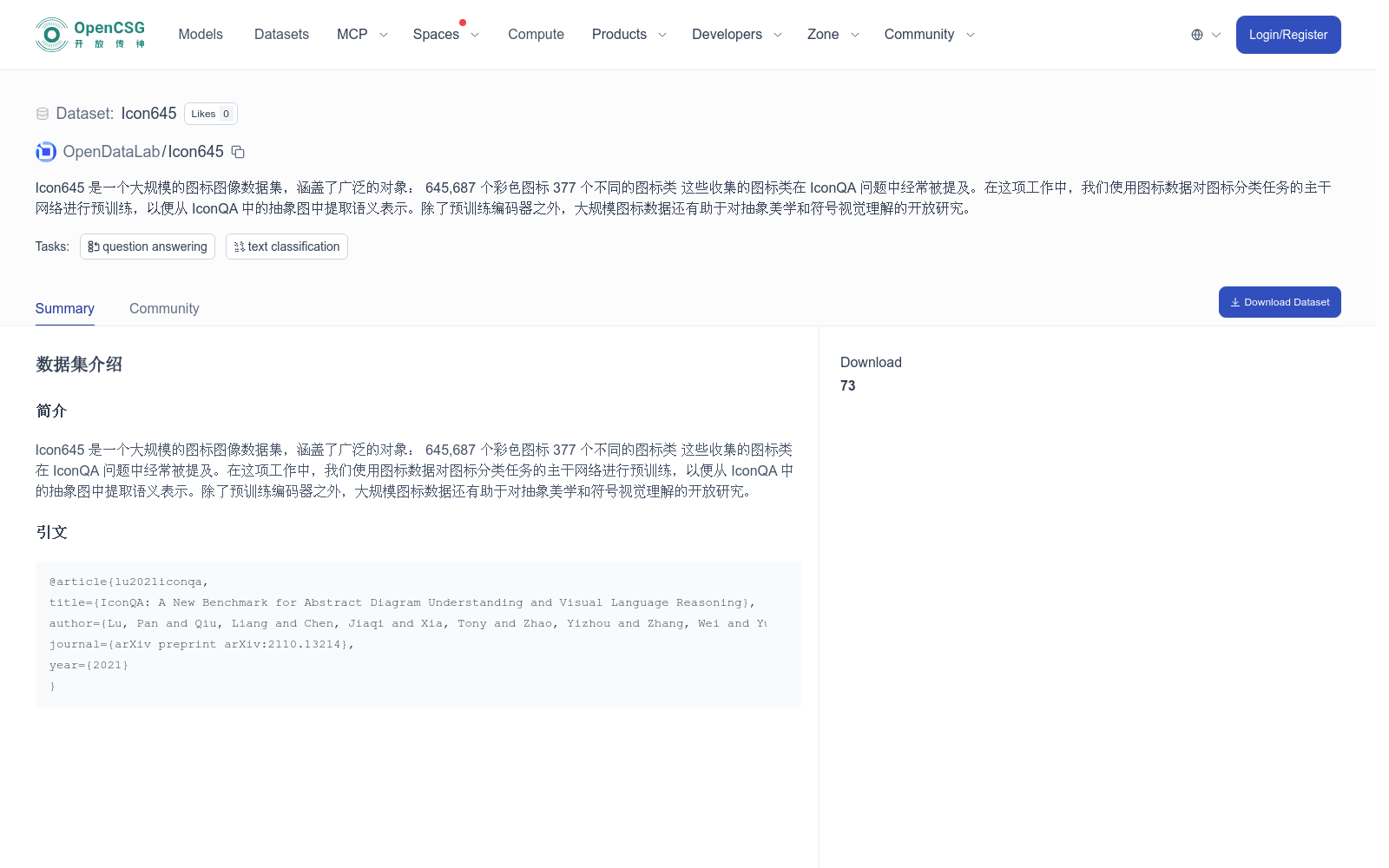The width and height of the screenshot is (1389, 868).
Task: Click the 简介 heading
Action: click(x=51, y=411)
